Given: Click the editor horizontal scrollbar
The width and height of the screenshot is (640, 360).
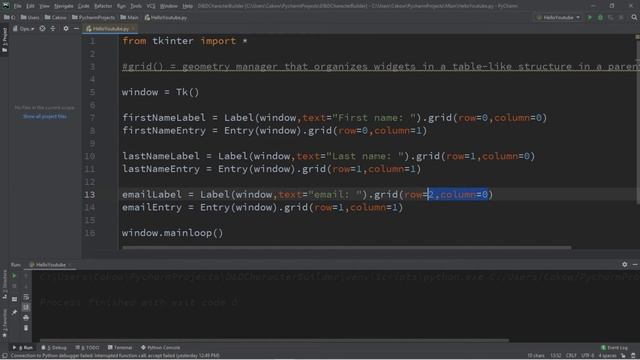Looking at the screenshot, I should (x=347, y=247).
